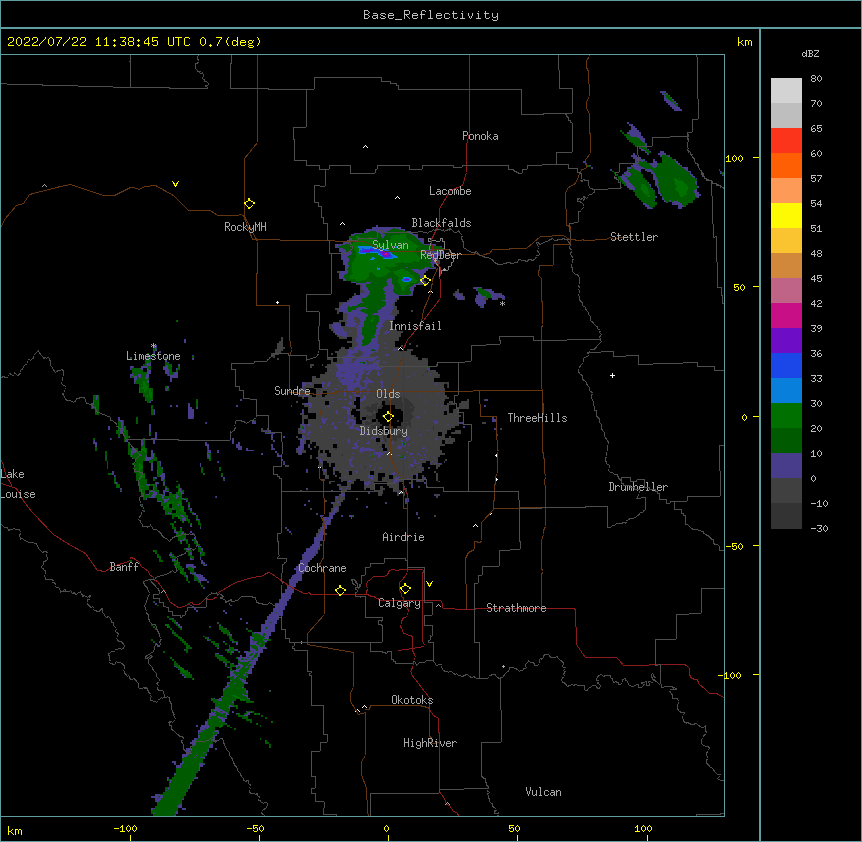Select the Lake Louise label
The image size is (862, 842).
coord(18,484)
